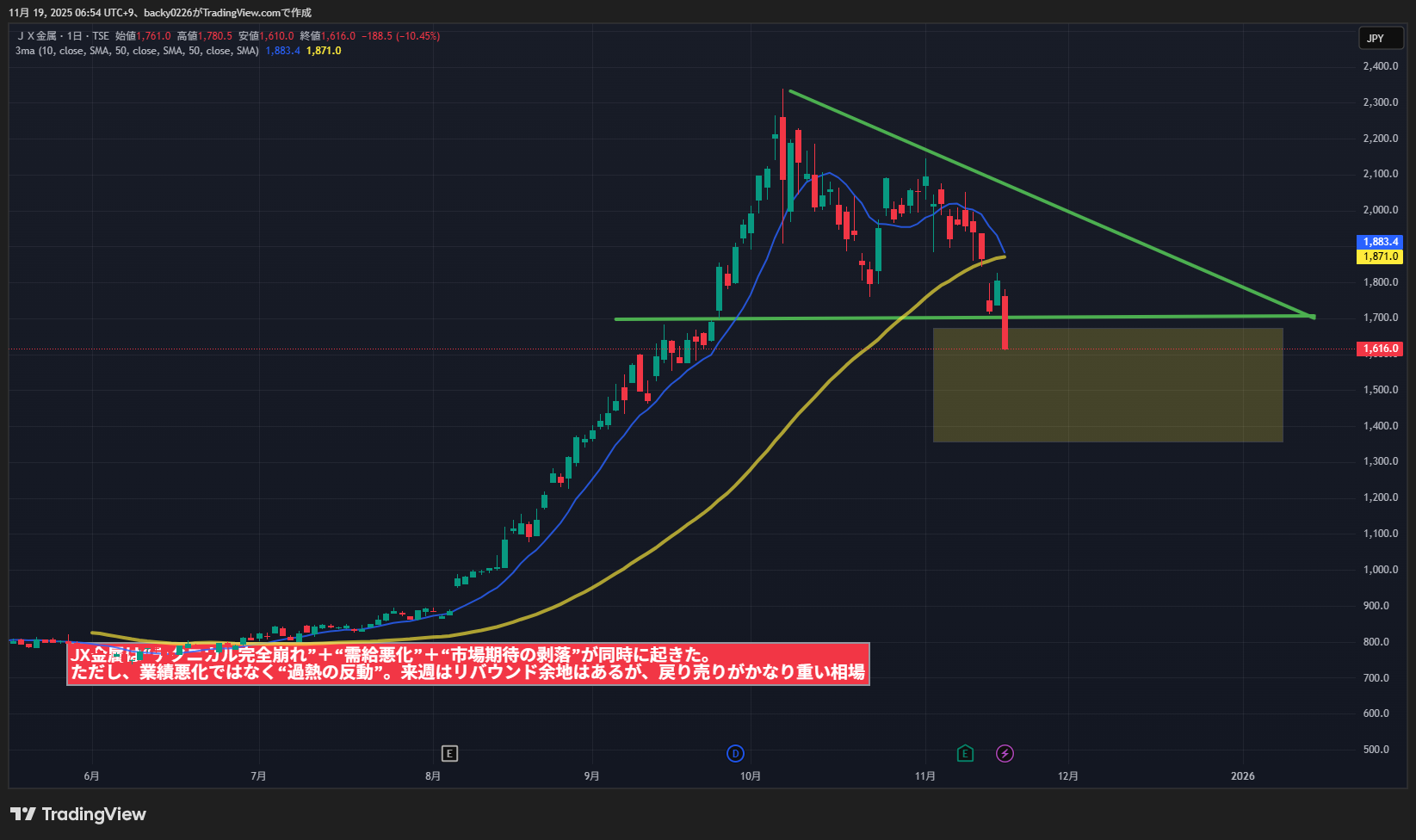Select the red Japanese annotation text box

coord(468,664)
